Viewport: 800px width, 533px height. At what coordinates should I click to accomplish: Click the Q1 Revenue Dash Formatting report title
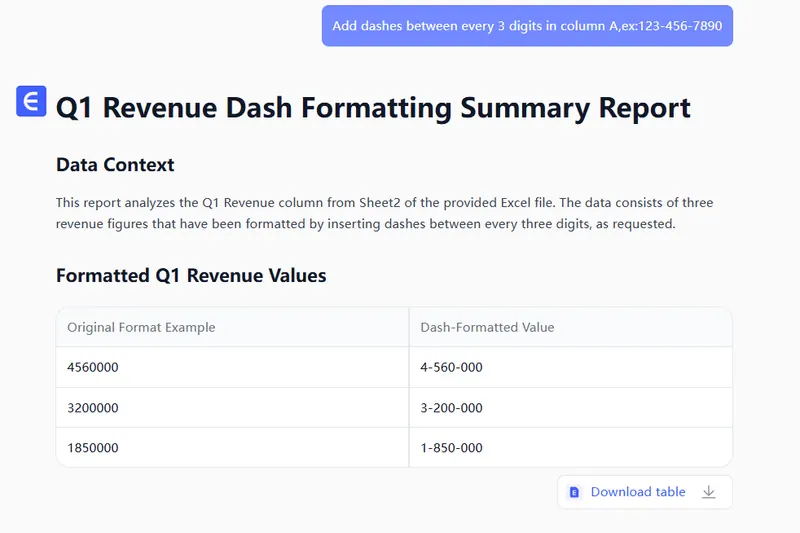pyautogui.click(x=373, y=107)
